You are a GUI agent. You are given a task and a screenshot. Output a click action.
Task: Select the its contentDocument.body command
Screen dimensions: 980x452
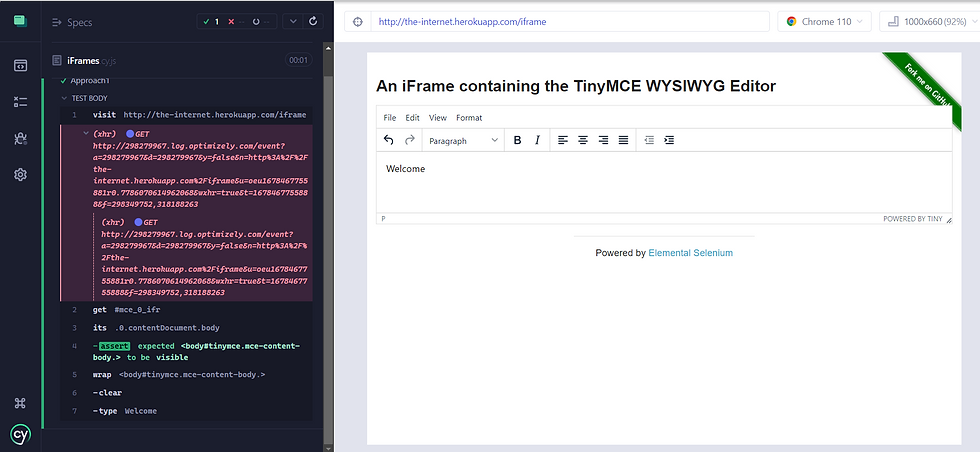tap(186, 328)
